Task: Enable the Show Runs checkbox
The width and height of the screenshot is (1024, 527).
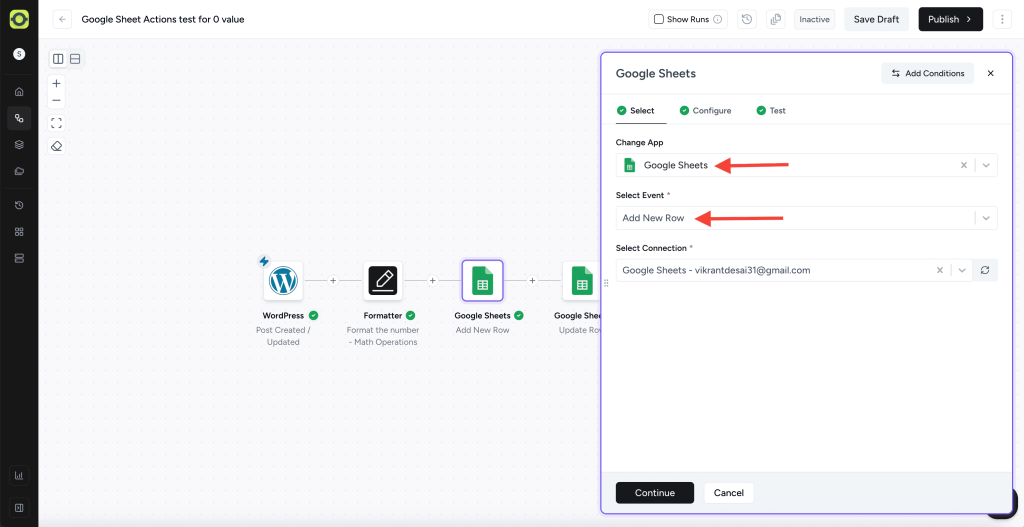Action: pyautogui.click(x=658, y=19)
